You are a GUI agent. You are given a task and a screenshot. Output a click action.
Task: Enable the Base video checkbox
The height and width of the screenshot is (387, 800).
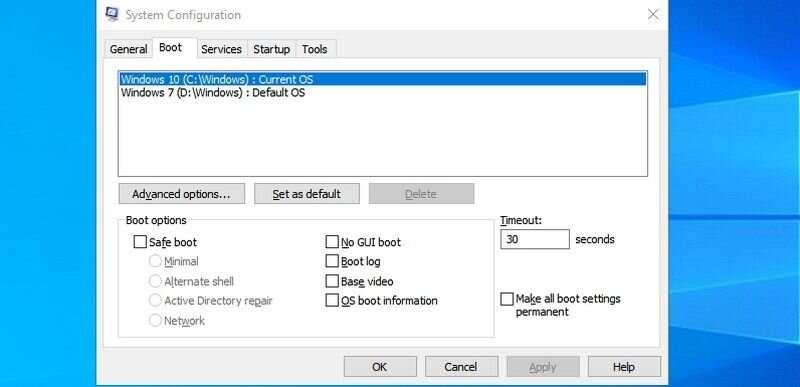tap(332, 281)
